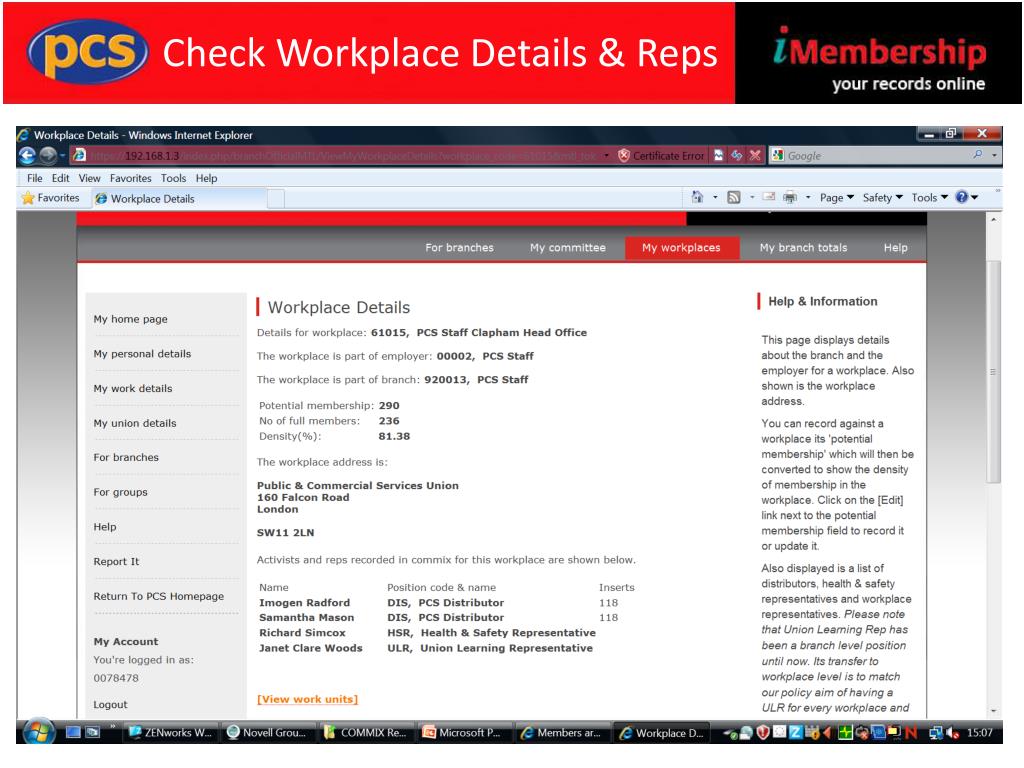Click the new tab button

click(x=276, y=199)
